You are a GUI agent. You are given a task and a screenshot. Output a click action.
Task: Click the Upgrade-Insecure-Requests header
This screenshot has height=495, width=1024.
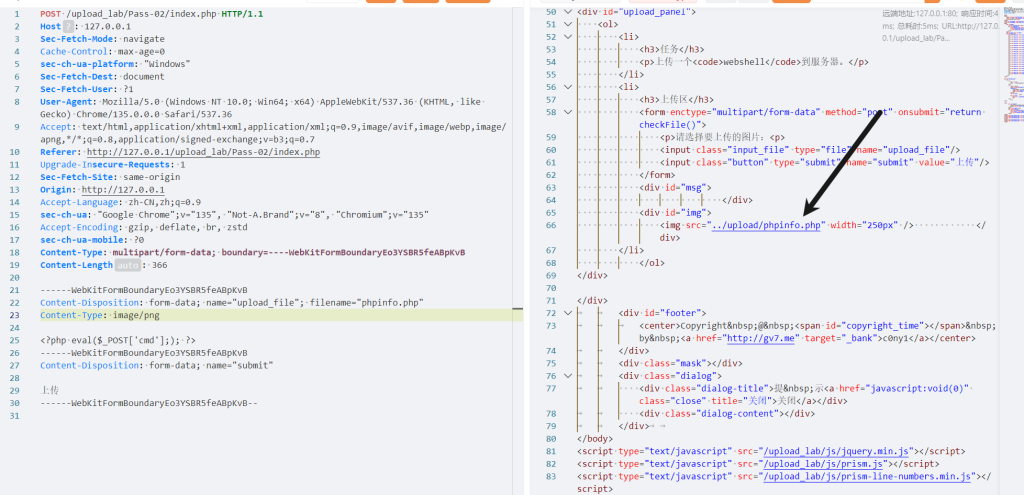(112, 165)
